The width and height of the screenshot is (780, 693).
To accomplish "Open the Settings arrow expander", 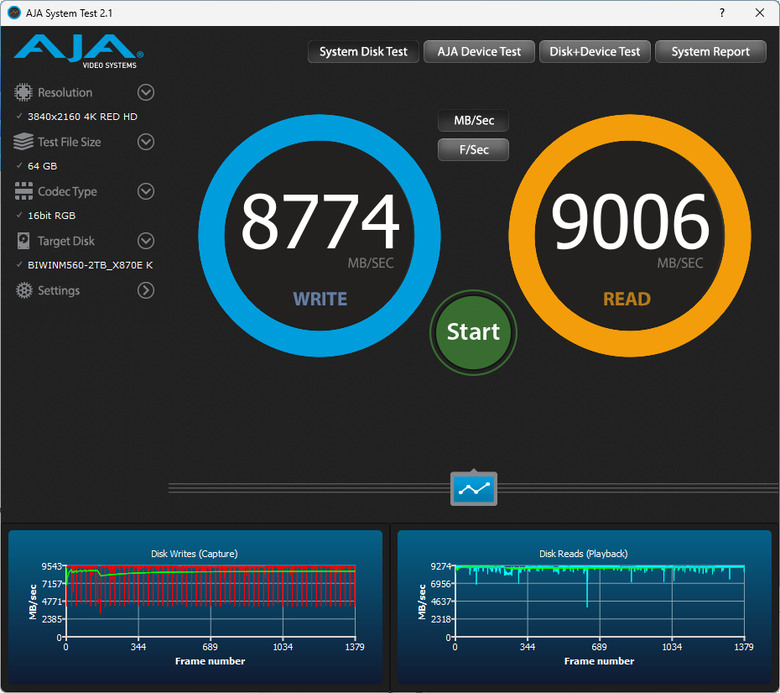I will (146, 290).
